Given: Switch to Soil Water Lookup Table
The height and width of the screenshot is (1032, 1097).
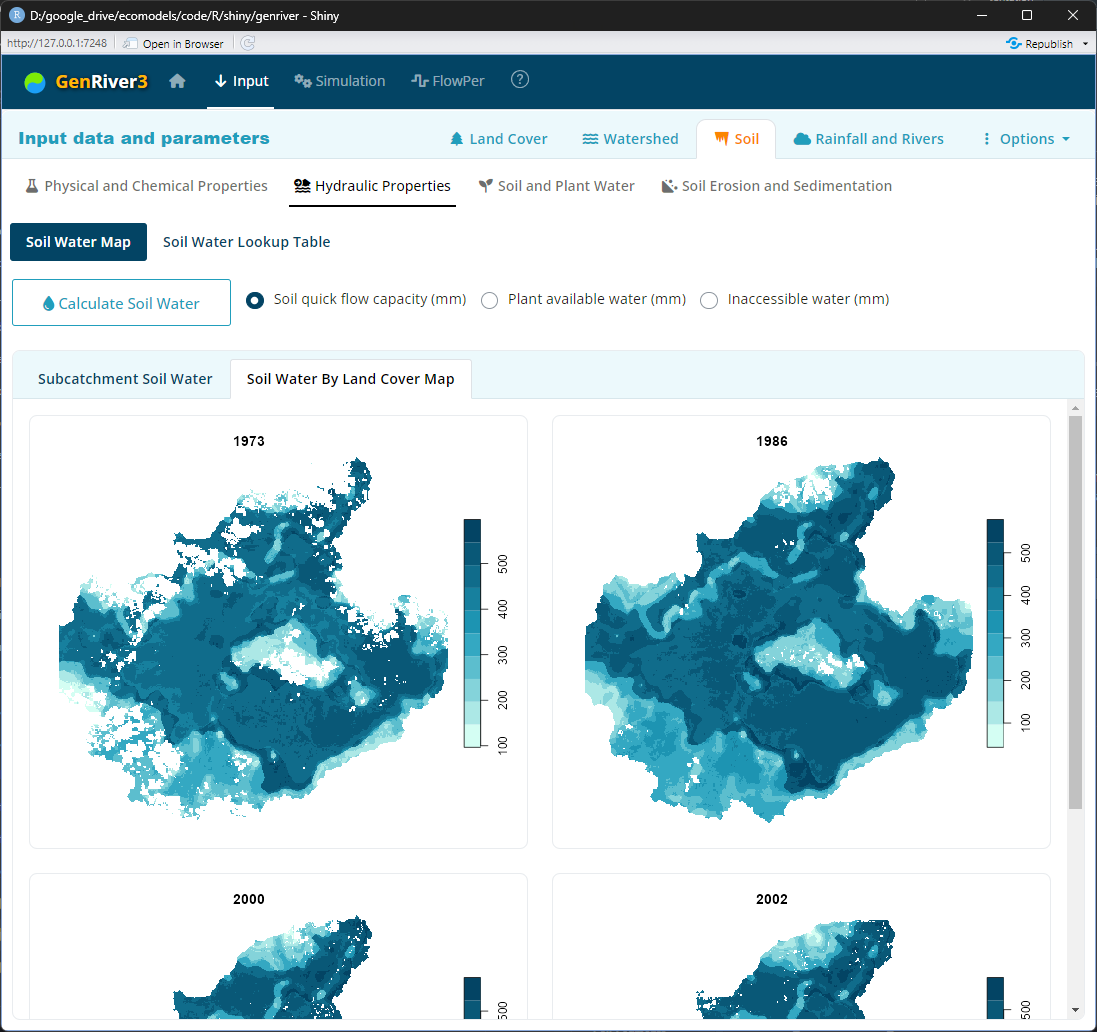Looking at the screenshot, I should [x=246, y=242].
